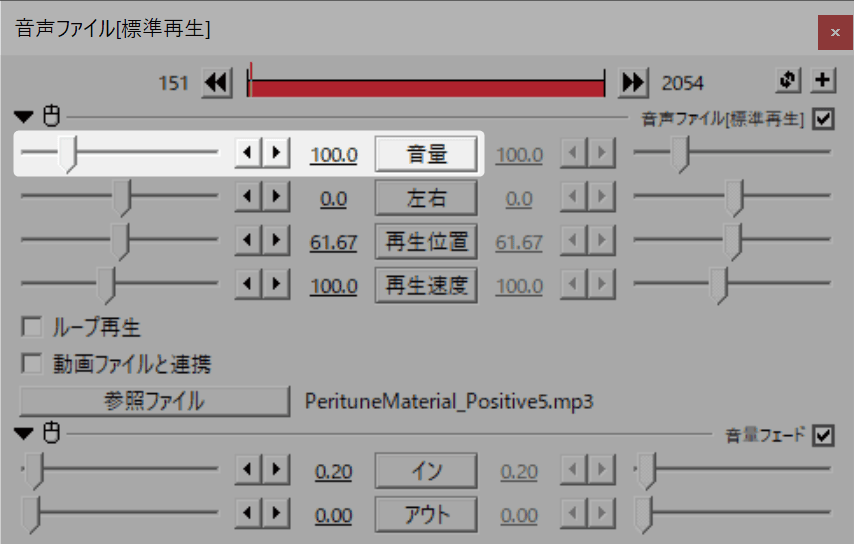Disable the 音量フェード checkbox
Screen dimensions: 854x544
tap(823, 435)
